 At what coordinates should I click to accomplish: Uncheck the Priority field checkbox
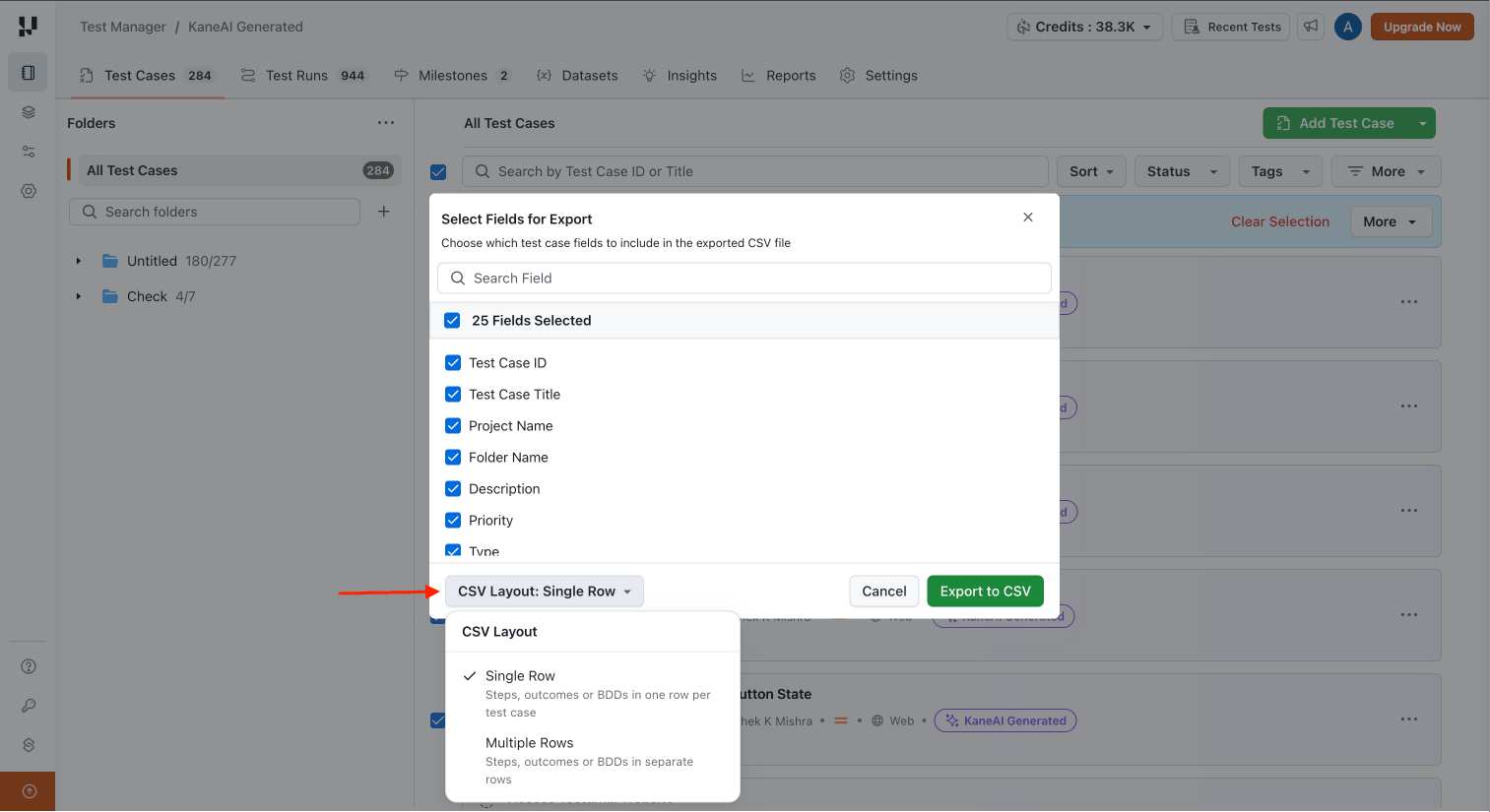453,521
